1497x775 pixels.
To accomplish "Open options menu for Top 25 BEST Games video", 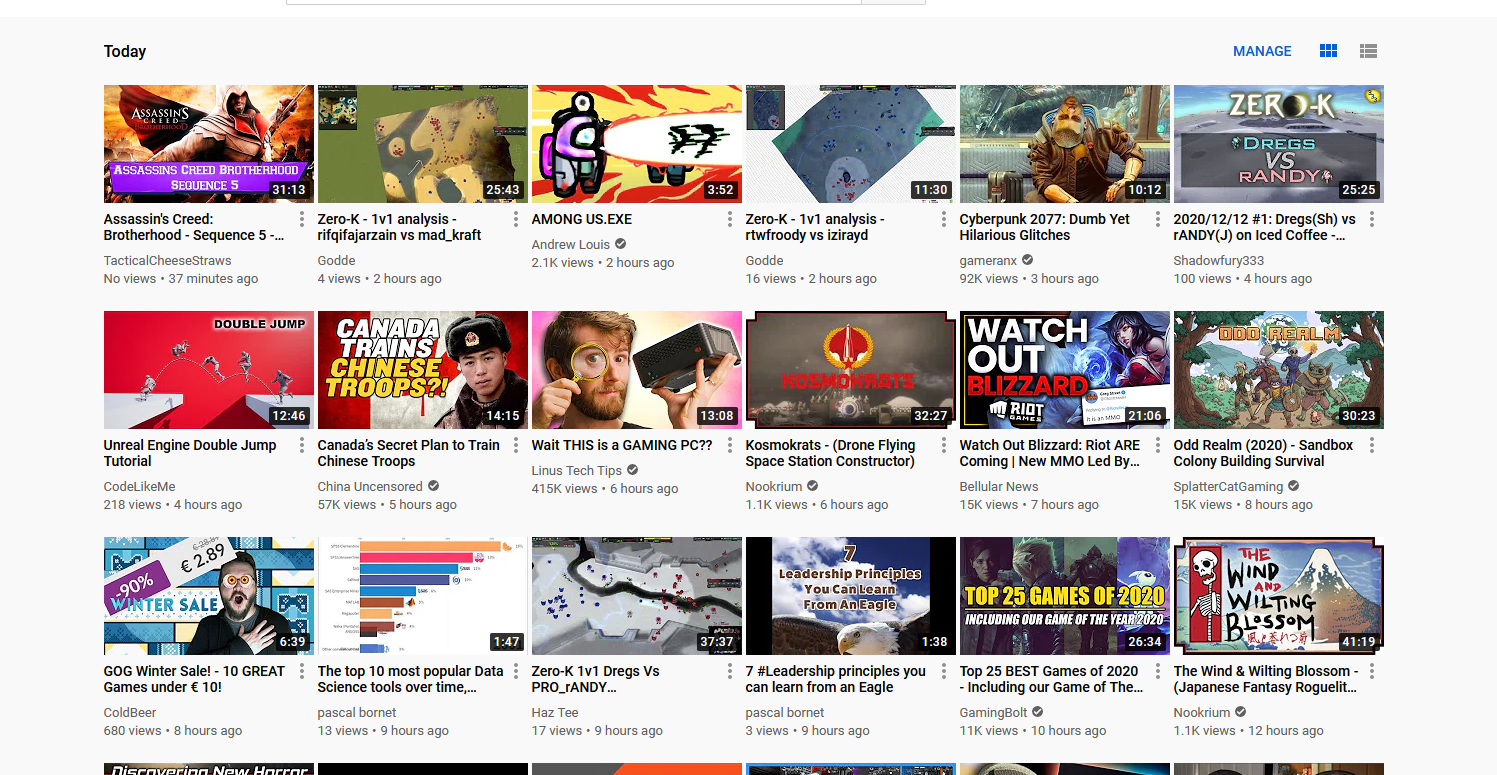I will pos(1158,671).
